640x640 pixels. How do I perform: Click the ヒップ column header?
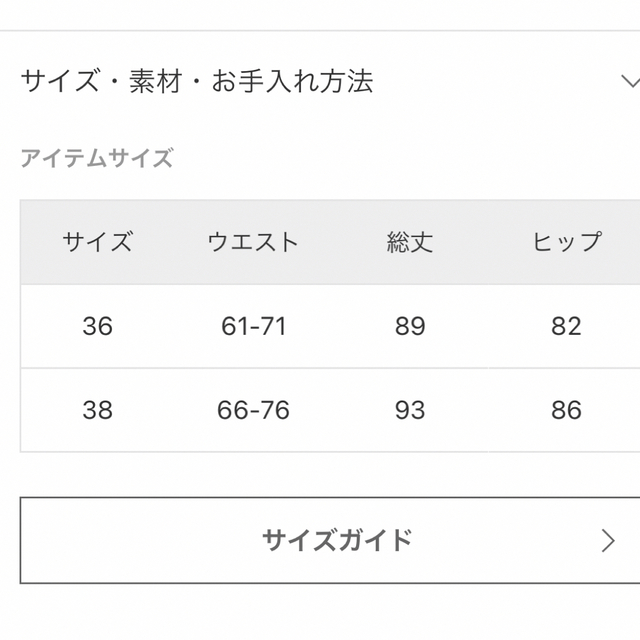pos(567,242)
